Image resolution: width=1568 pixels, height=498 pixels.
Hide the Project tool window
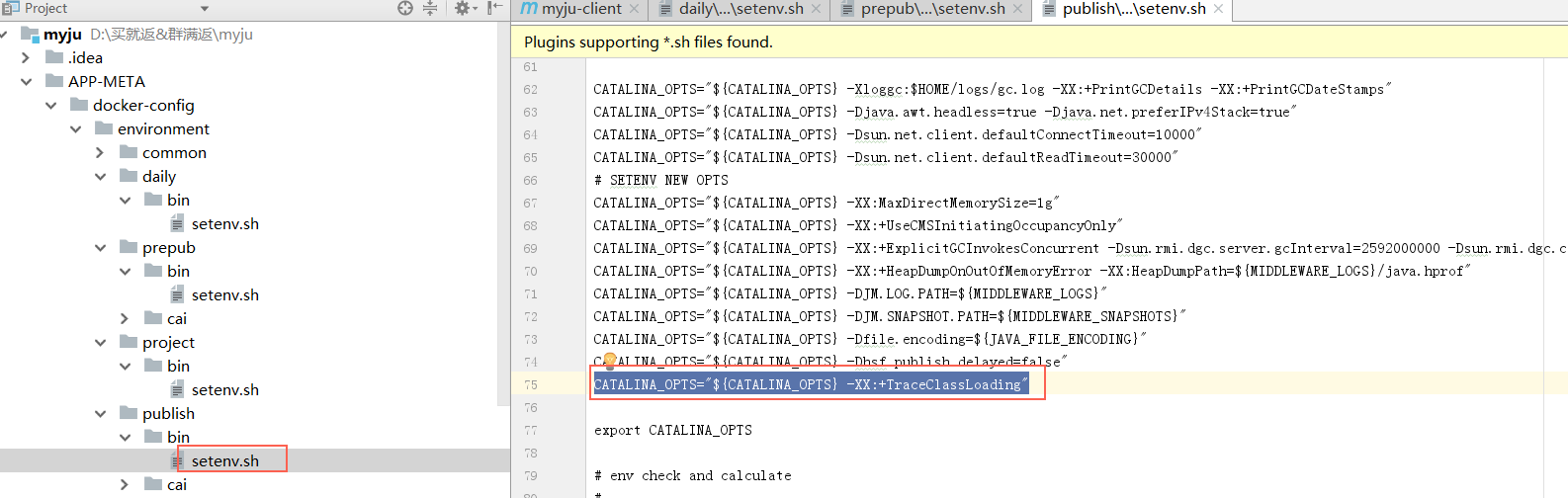(495, 8)
